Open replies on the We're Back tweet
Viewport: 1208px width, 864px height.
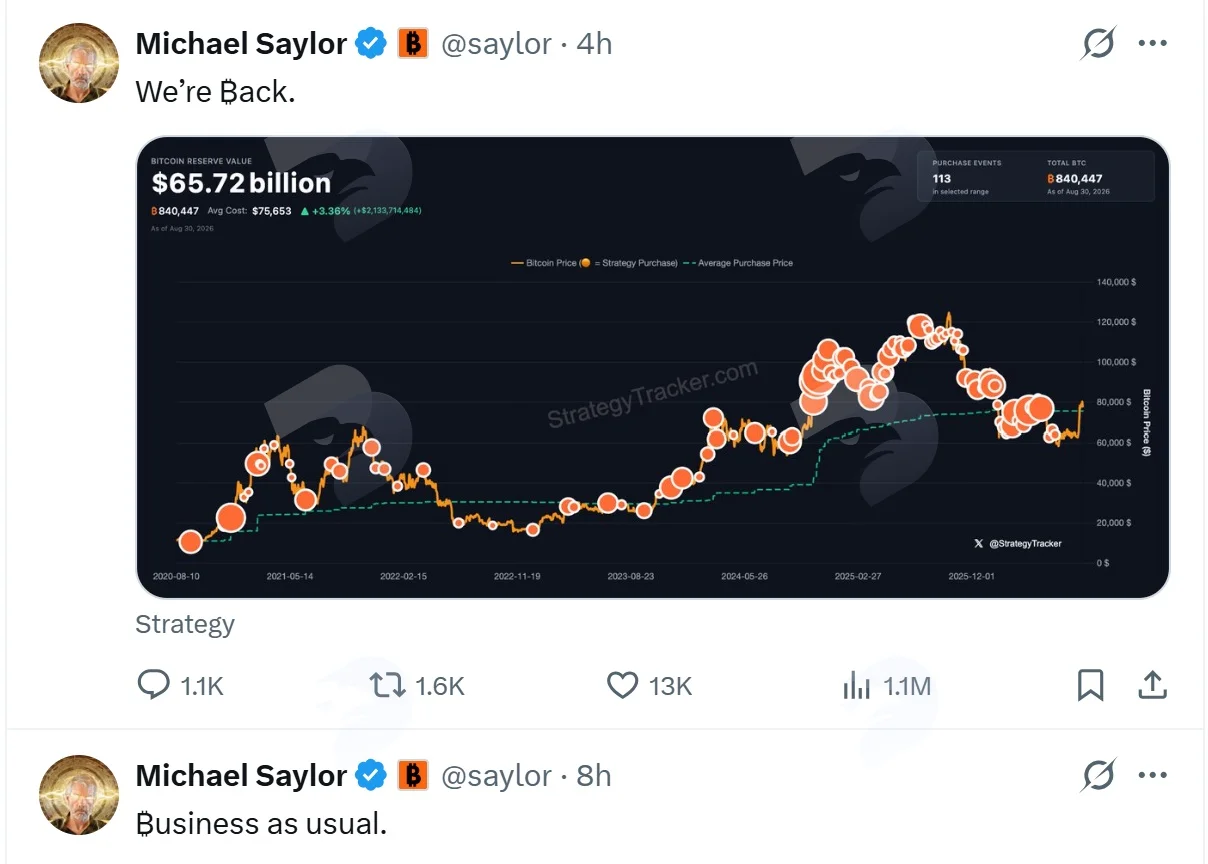click(x=180, y=685)
